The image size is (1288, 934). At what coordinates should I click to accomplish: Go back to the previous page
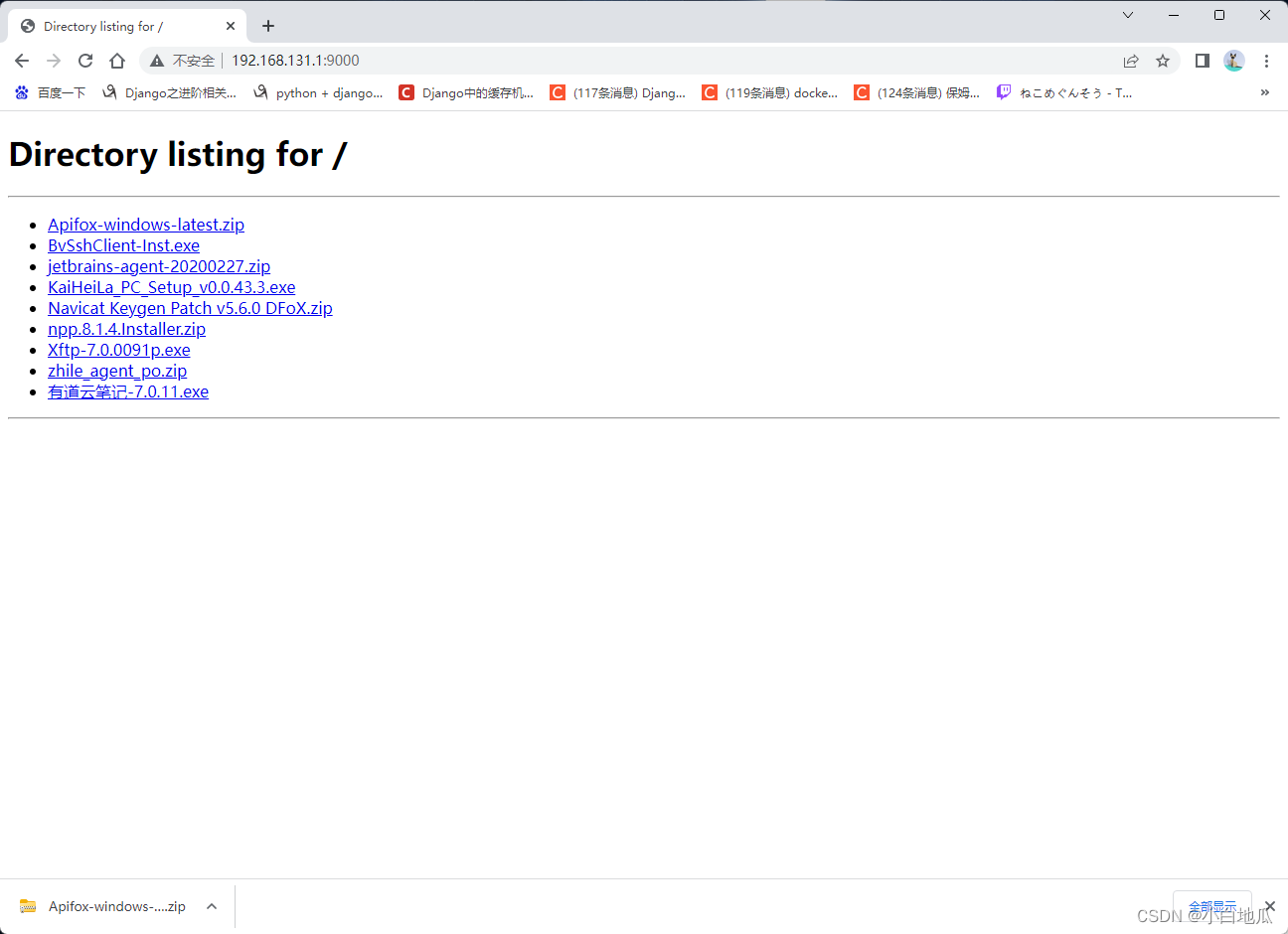[x=22, y=61]
